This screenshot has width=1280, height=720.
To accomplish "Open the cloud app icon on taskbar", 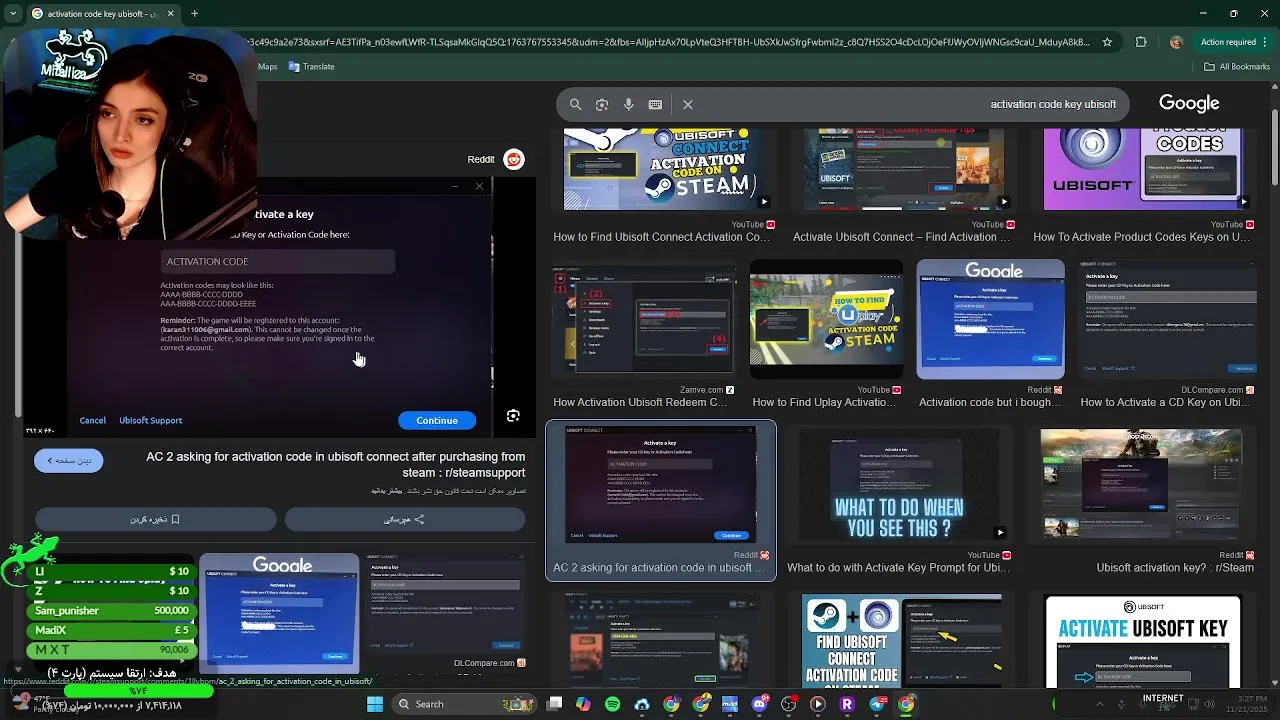I will (x=642, y=704).
